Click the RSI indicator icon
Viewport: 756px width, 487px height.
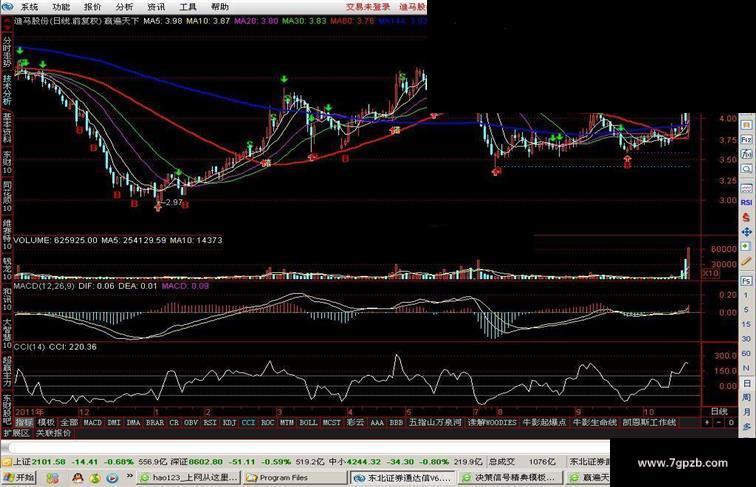746,203
